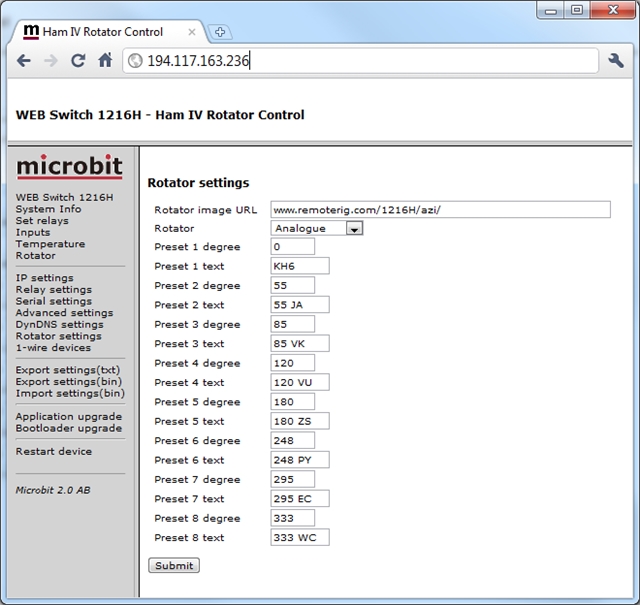The height and width of the screenshot is (605, 640).
Task: Click the browser forward arrow
Action: 51,61
